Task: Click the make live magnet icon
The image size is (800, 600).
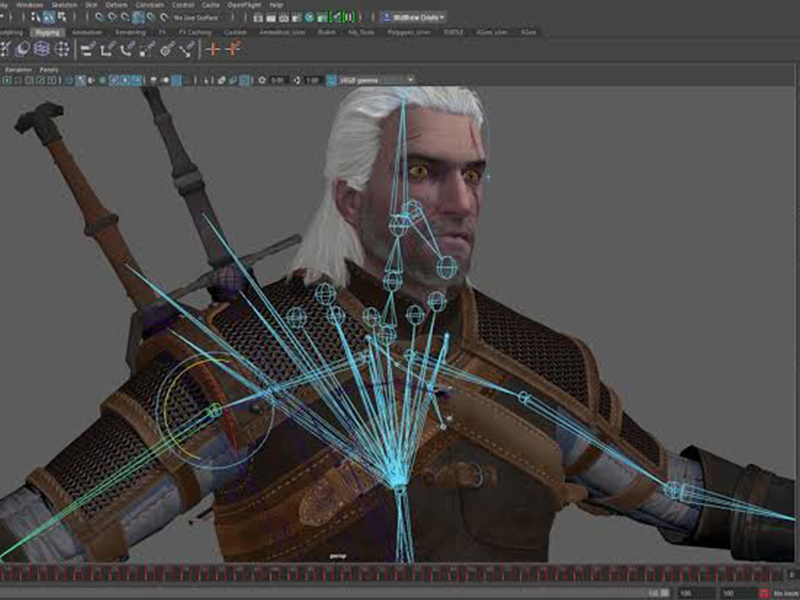Action: point(164,17)
